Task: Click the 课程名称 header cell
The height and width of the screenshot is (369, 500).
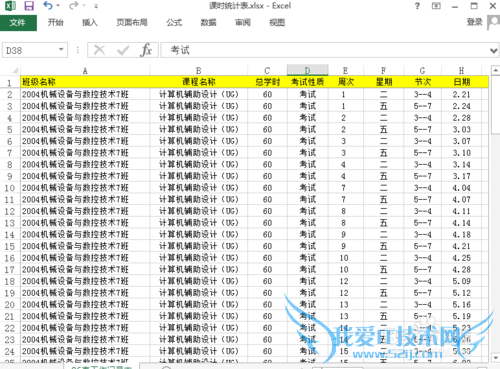Action: click(x=198, y=82)
